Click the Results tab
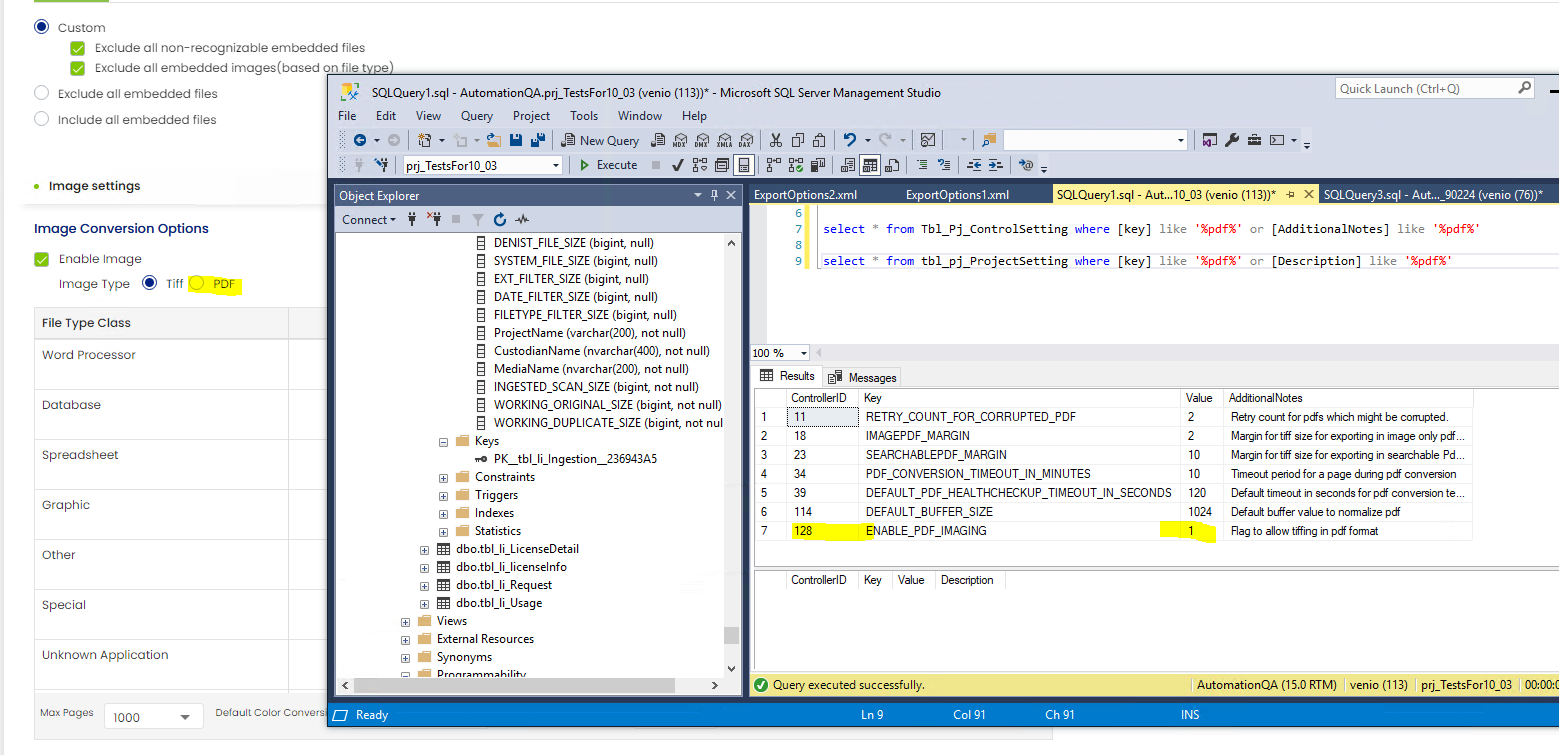This screenshot has width=1559, height=755. tap(788, 376)
